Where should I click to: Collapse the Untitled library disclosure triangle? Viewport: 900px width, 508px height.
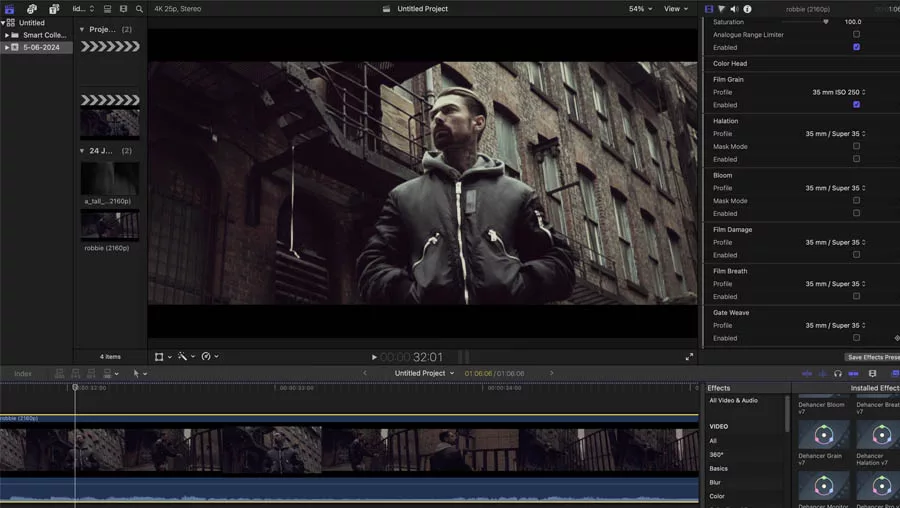(3, 23)
